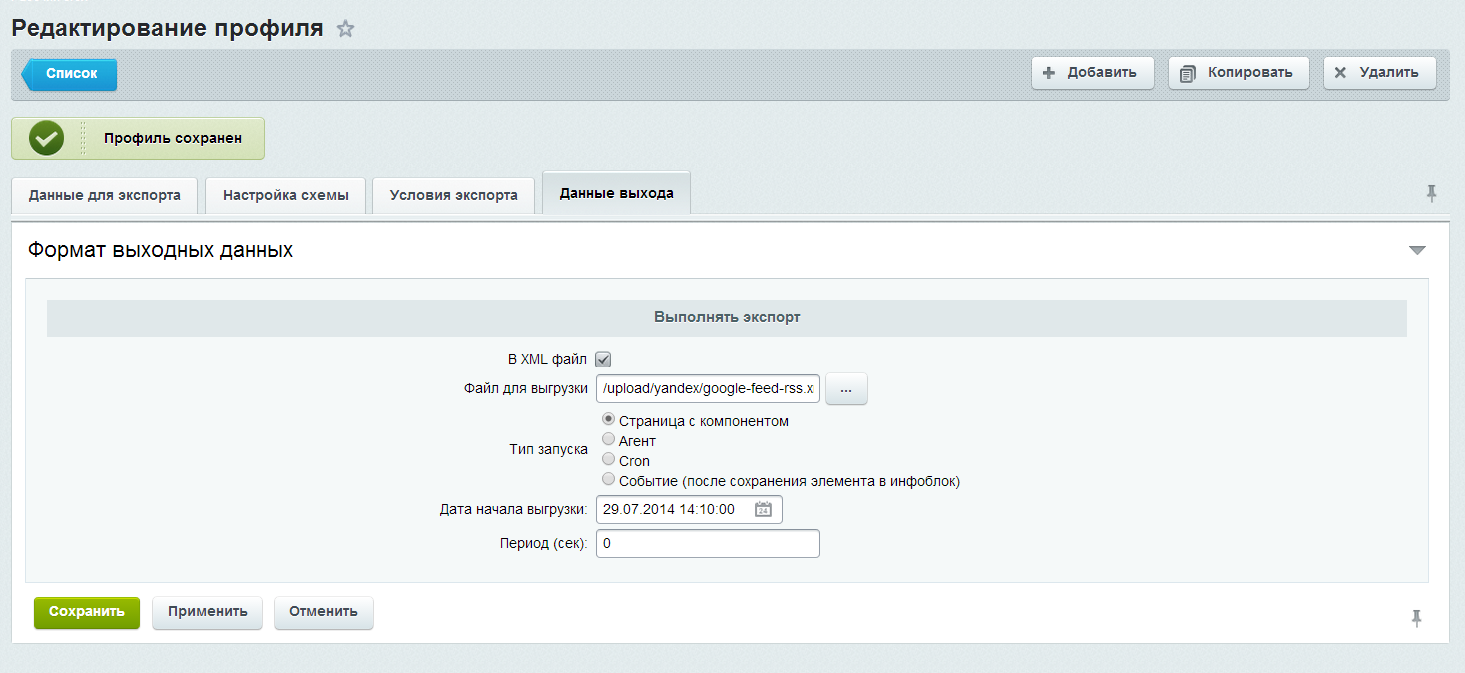Viewport: 1465px width, 673px height.
Task: Click the pin icon beside the tabs row
Action: [x=1431, y=193]
